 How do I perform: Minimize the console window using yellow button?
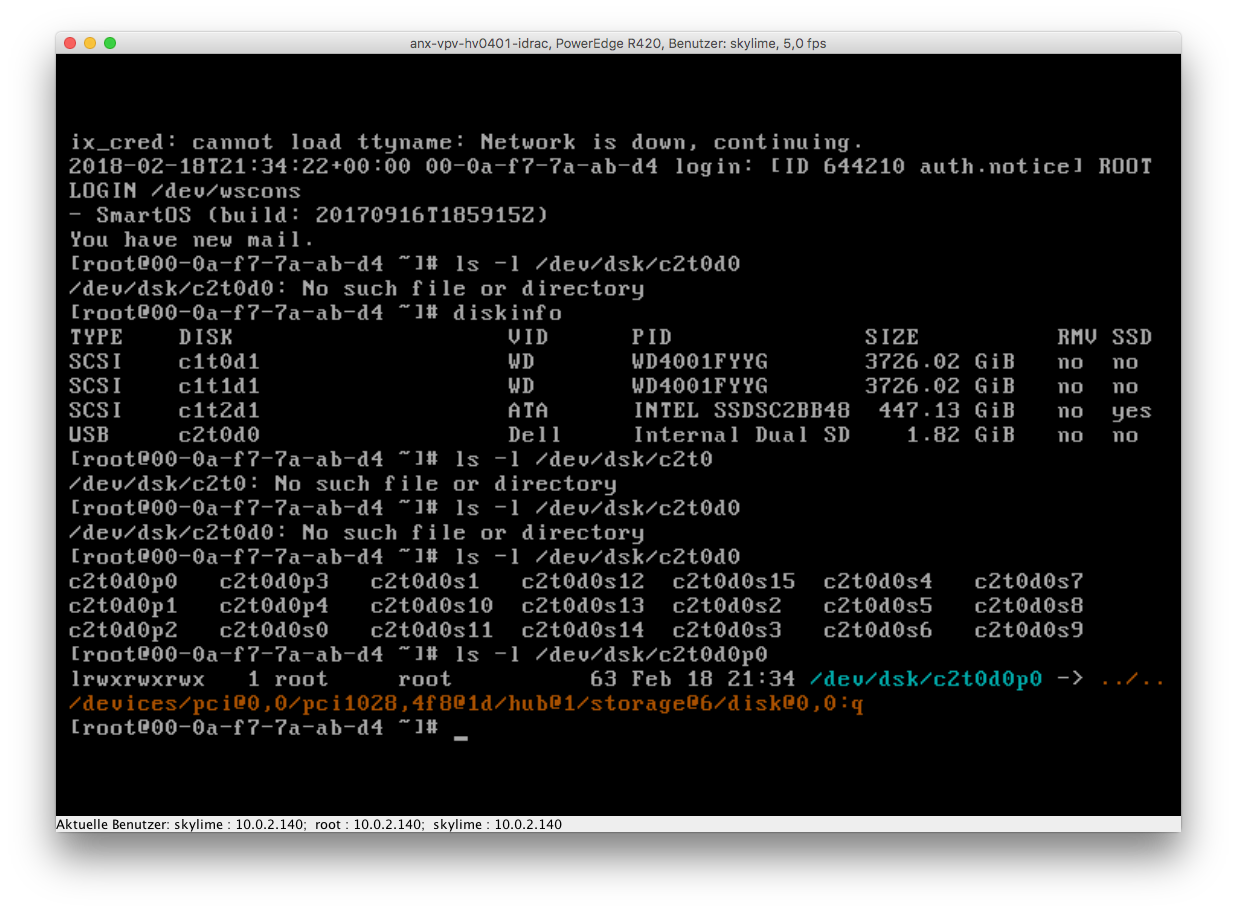click(90, 43)
